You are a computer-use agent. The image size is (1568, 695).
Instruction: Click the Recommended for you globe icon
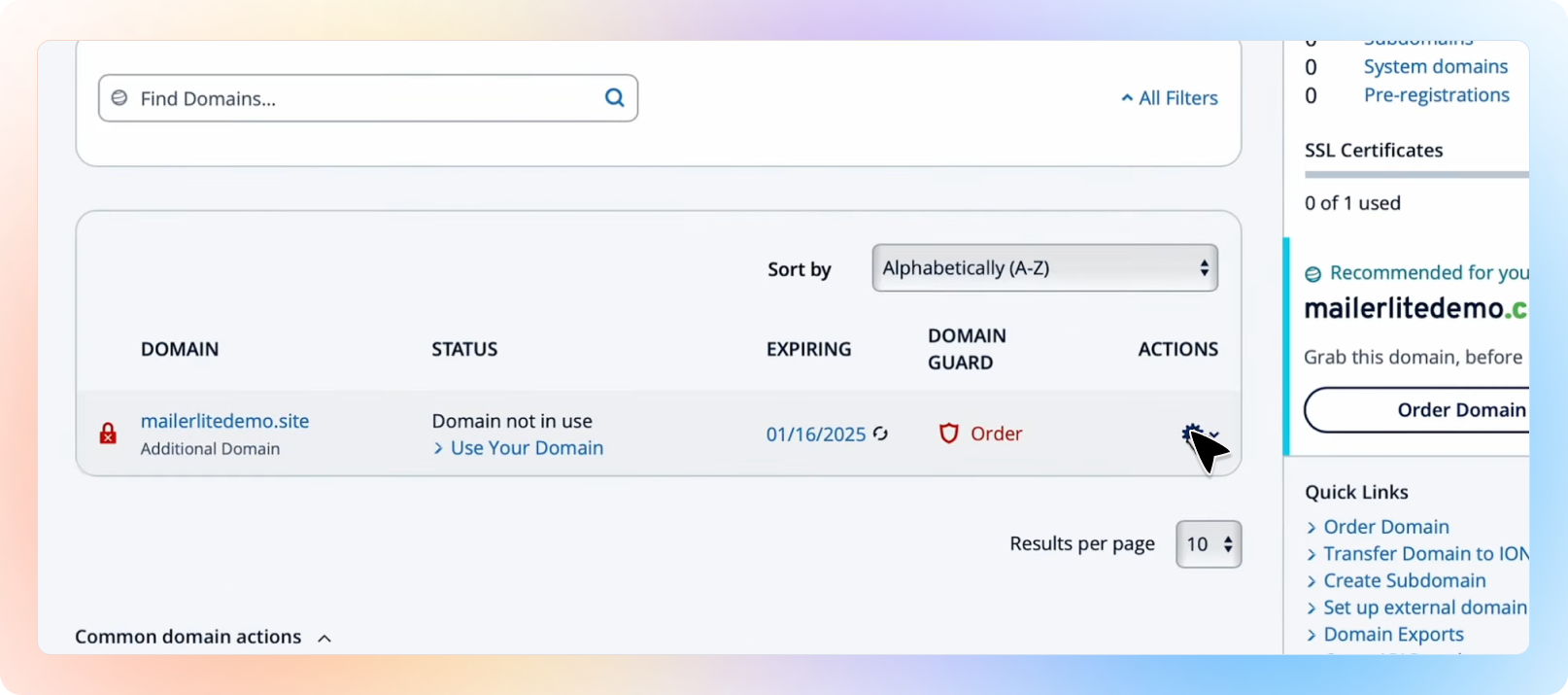click(x=1313, y=274)
